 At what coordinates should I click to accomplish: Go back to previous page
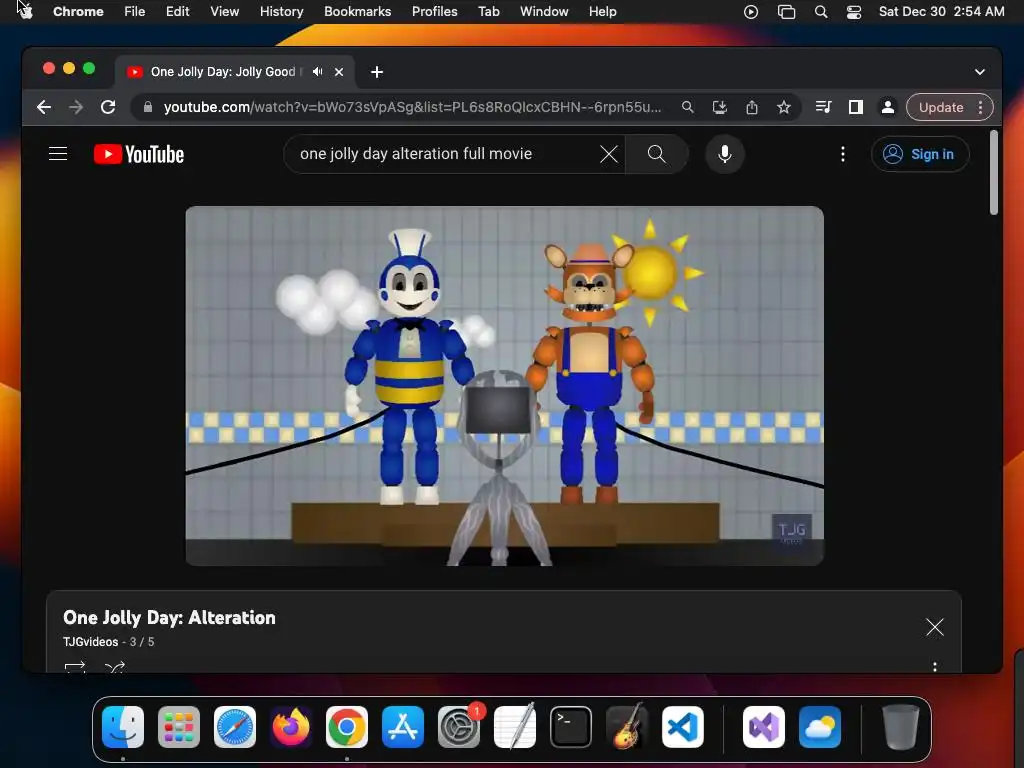point(44,107)
